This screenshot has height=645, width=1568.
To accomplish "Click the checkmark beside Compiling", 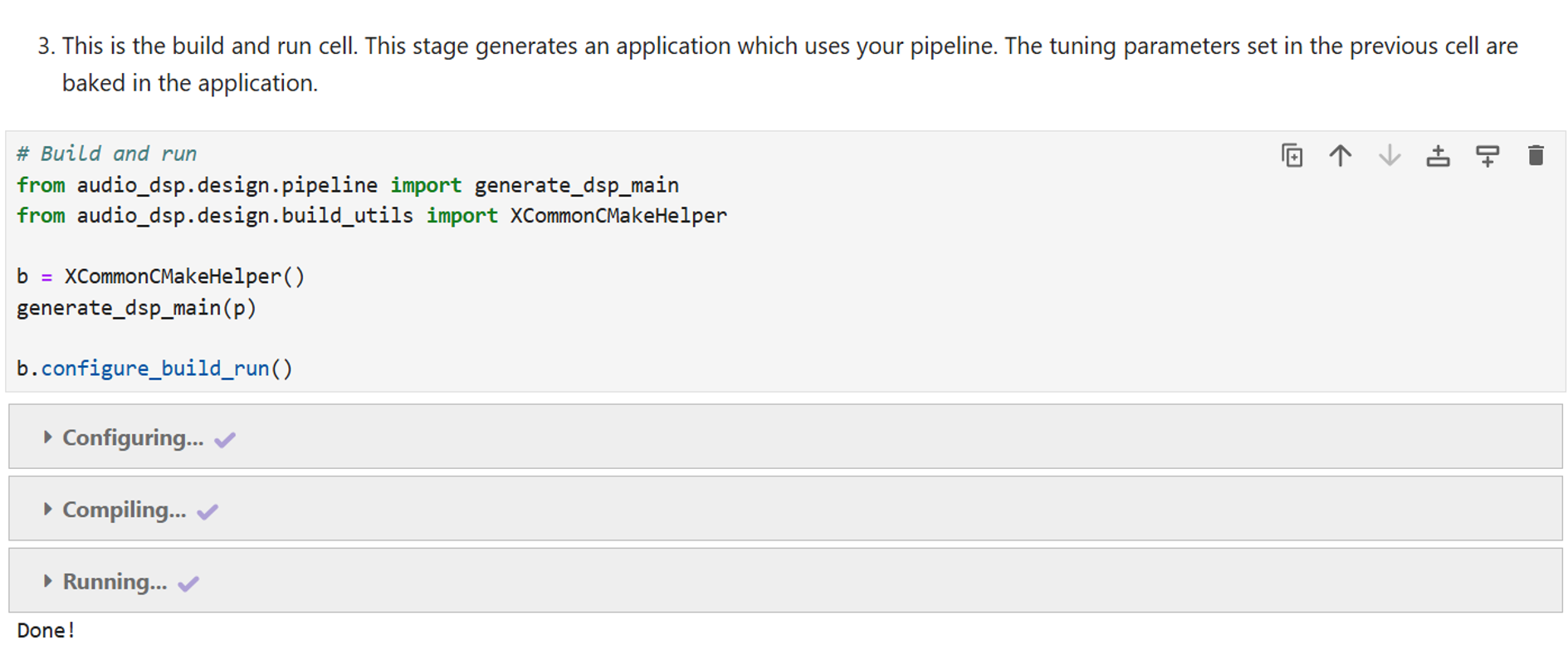I will click(x=208, y=511).
